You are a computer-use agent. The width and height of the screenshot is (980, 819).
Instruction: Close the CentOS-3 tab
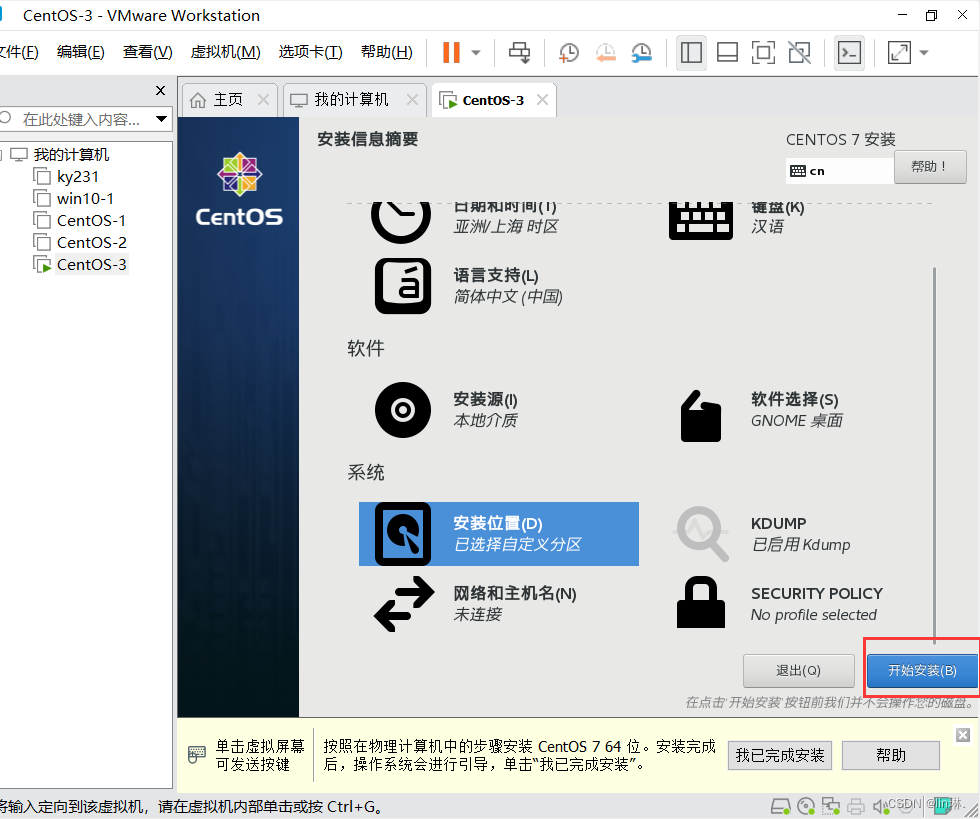[542, 99]
